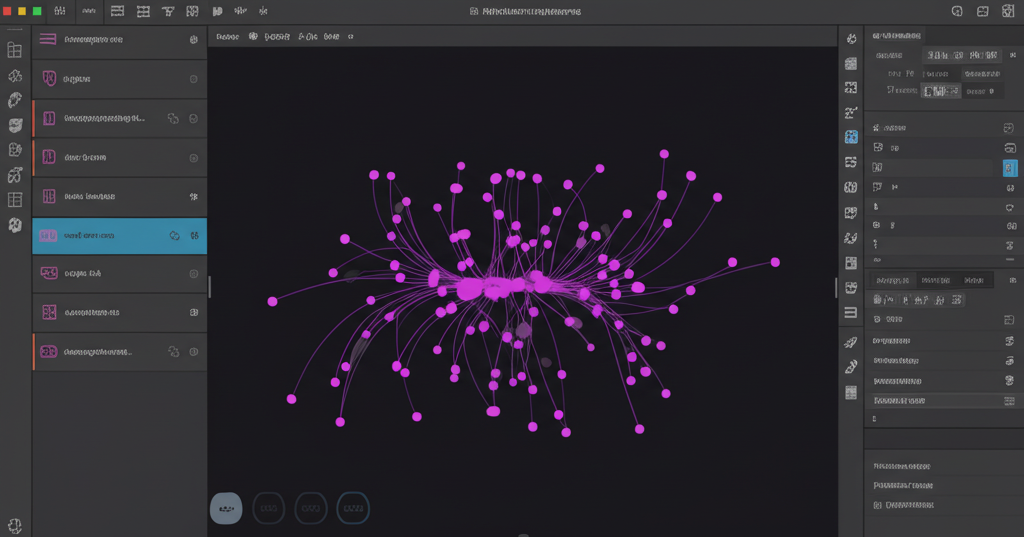
Task: Click the small icon at the end of the right panel's top row
Action: (x=1013, y=56)
